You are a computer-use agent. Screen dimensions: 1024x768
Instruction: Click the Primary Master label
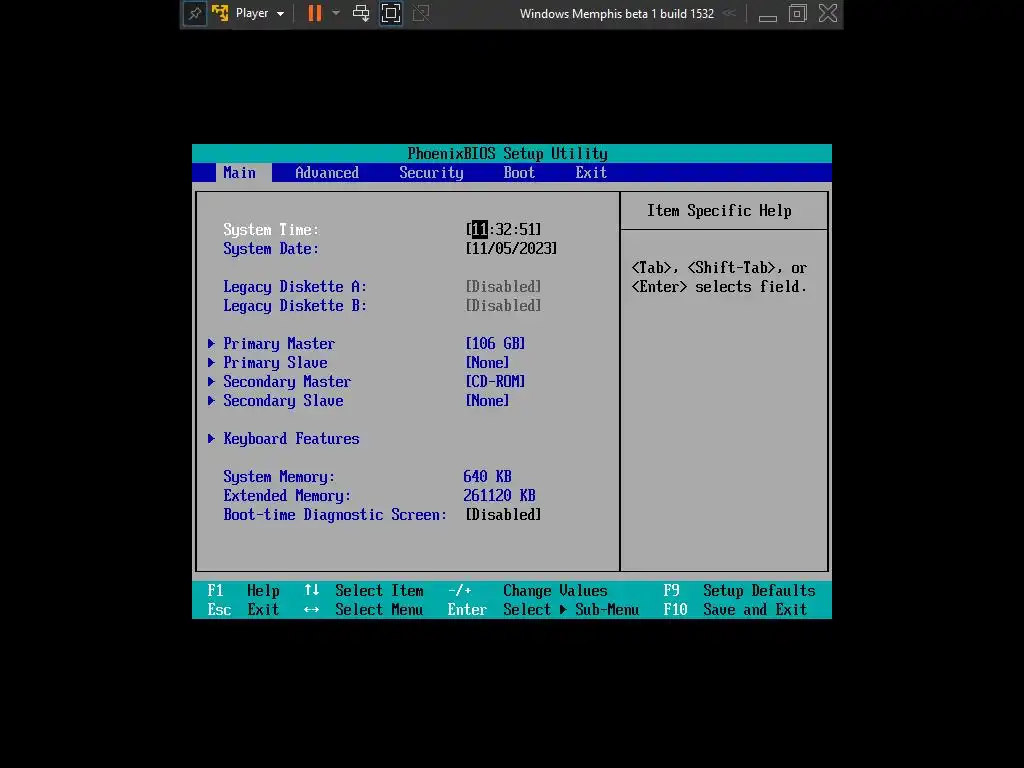(x=279, y=344)
